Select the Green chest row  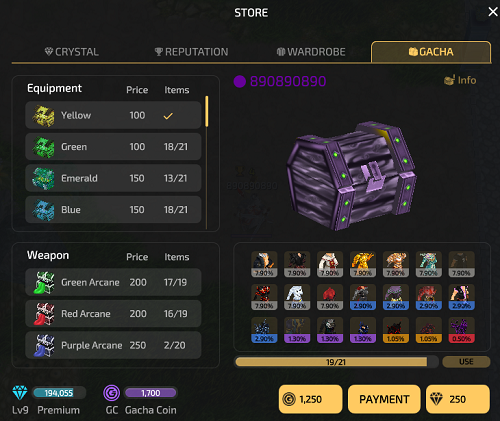tap(113, 147)
